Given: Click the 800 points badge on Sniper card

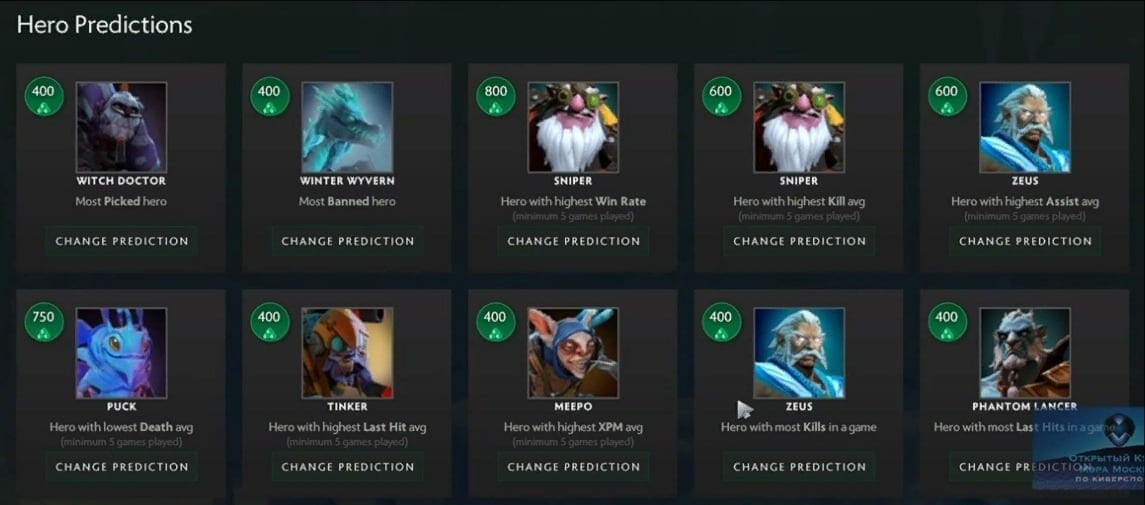Looking at the screenshot, I should point(496,96).
